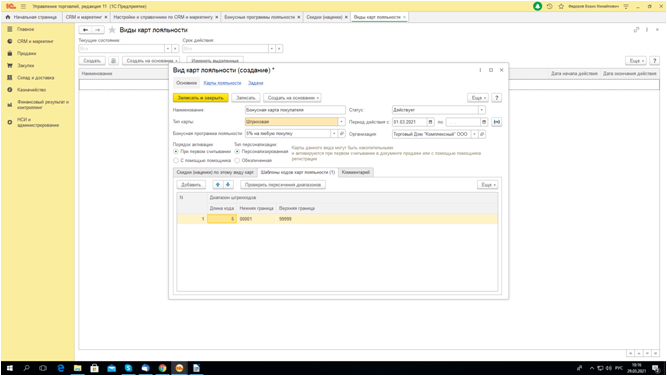Viewport: 667px width, 376px height.
Task: Click the copy icon next to Создать
Action: [x=113, y=61]
